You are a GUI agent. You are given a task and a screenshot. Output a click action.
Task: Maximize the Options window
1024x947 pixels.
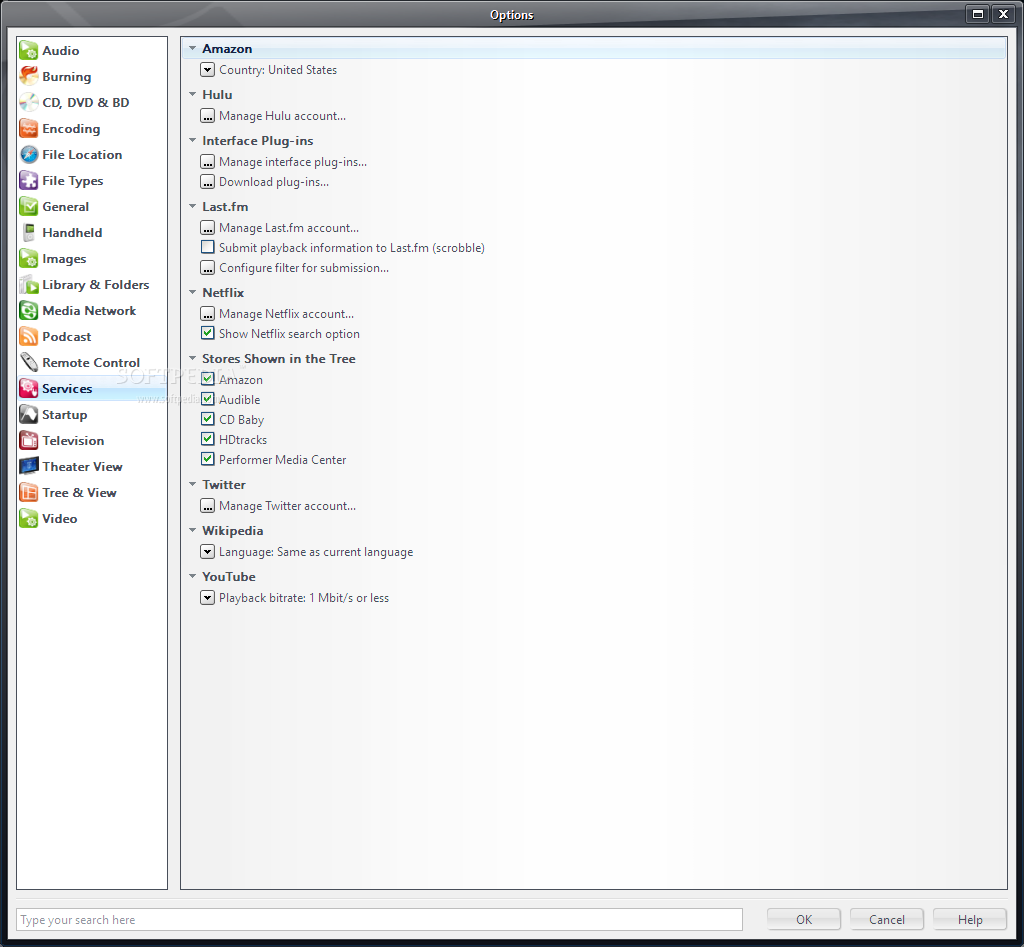[978, 14]
